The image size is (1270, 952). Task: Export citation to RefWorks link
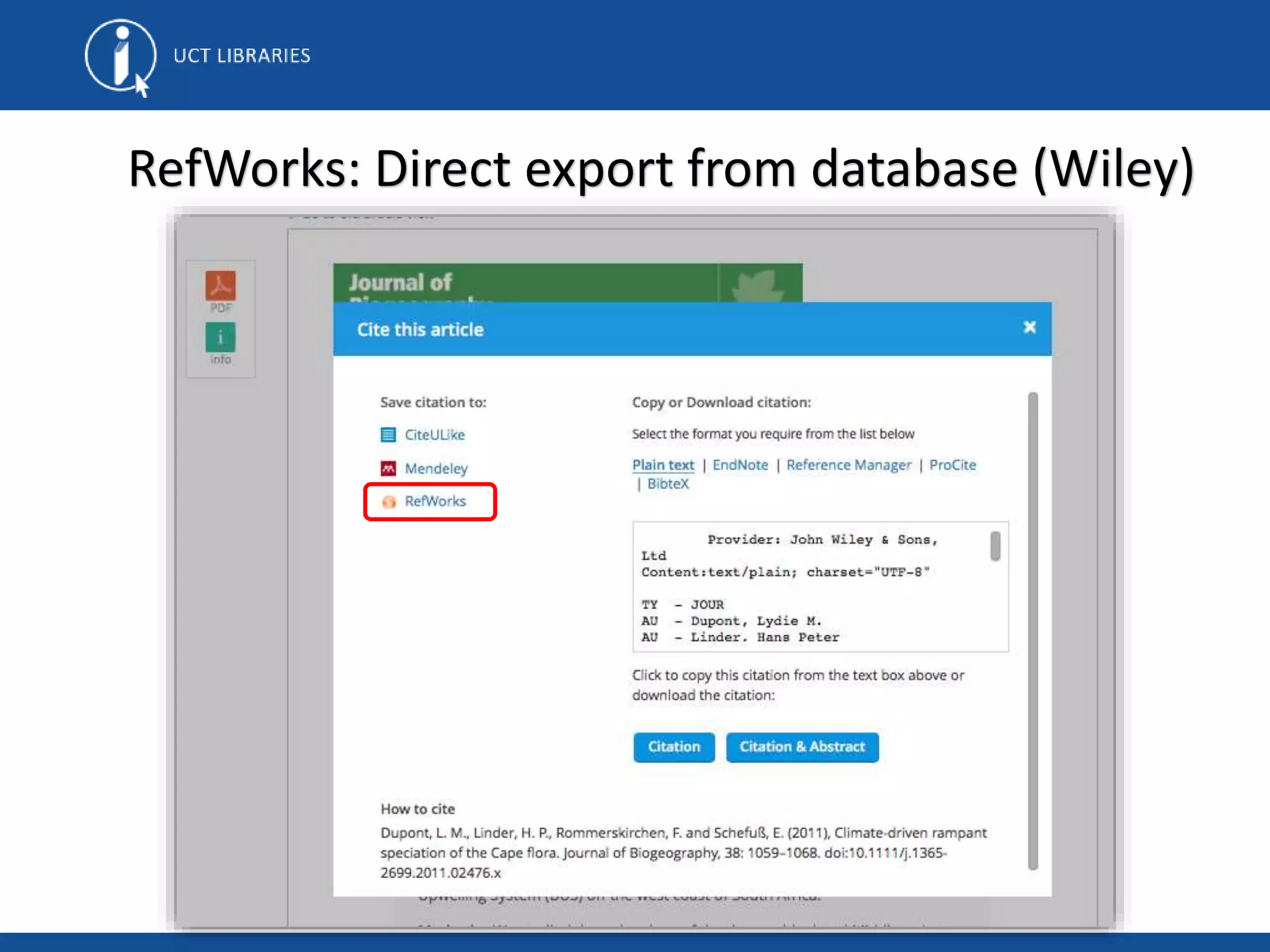(435, 501)
